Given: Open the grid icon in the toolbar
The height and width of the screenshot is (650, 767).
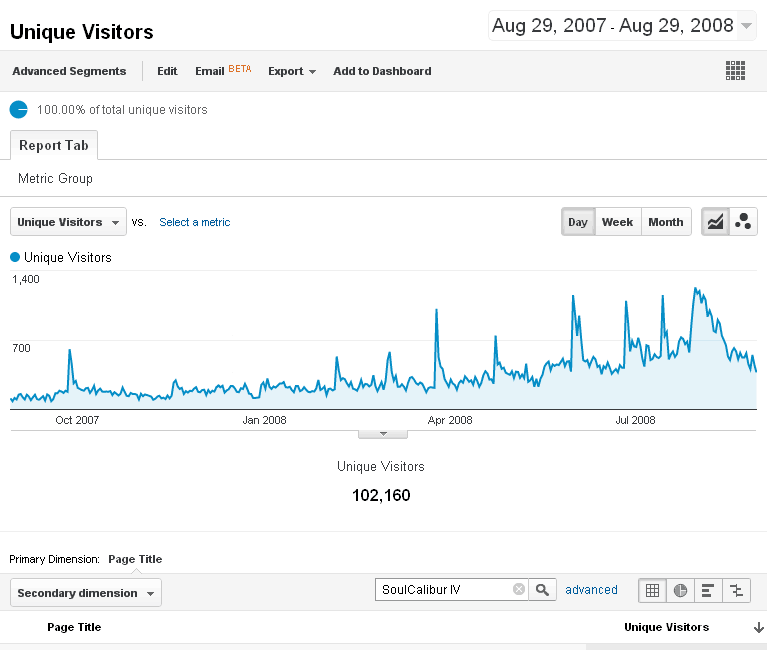Looking at the screenshot, I should coord(736,71).
